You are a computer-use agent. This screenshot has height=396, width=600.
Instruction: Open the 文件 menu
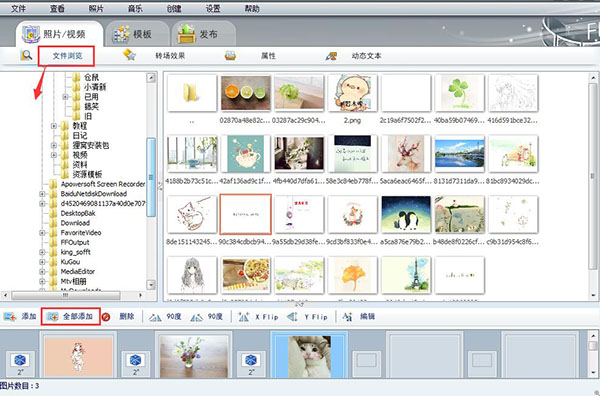[18, 8]
